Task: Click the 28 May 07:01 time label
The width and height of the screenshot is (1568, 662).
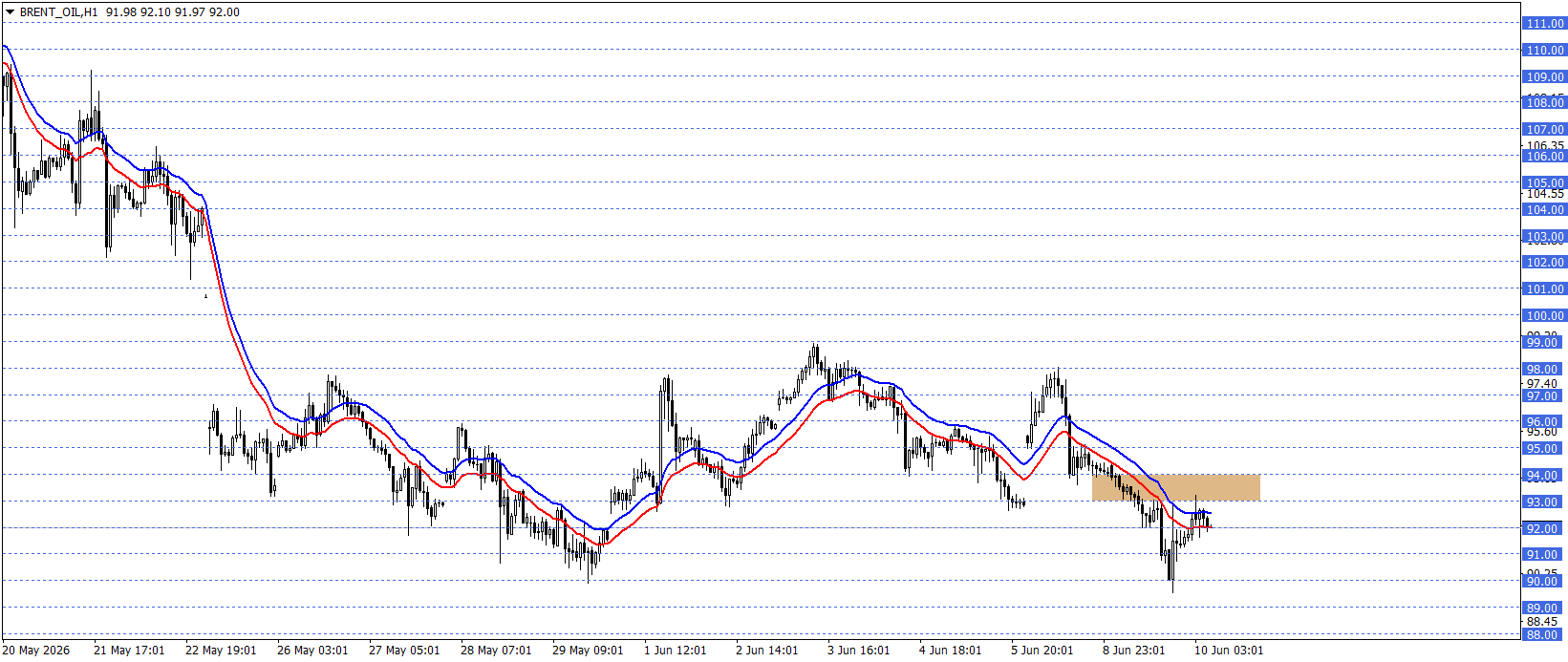Action: point(496,651)
